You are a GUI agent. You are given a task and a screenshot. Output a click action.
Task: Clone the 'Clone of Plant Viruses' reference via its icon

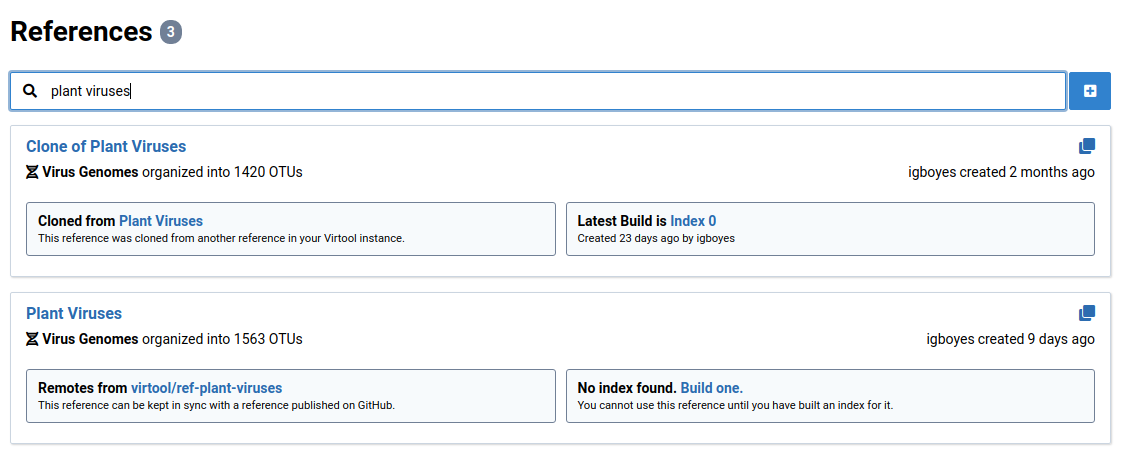tap(1087, 146)
